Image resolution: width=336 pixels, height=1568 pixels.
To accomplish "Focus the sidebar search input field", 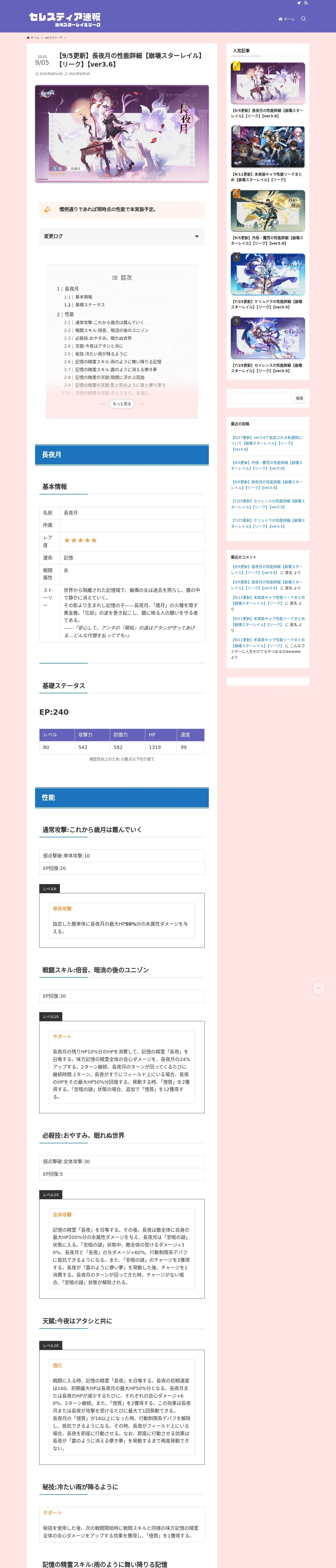I will click(261, 398).
